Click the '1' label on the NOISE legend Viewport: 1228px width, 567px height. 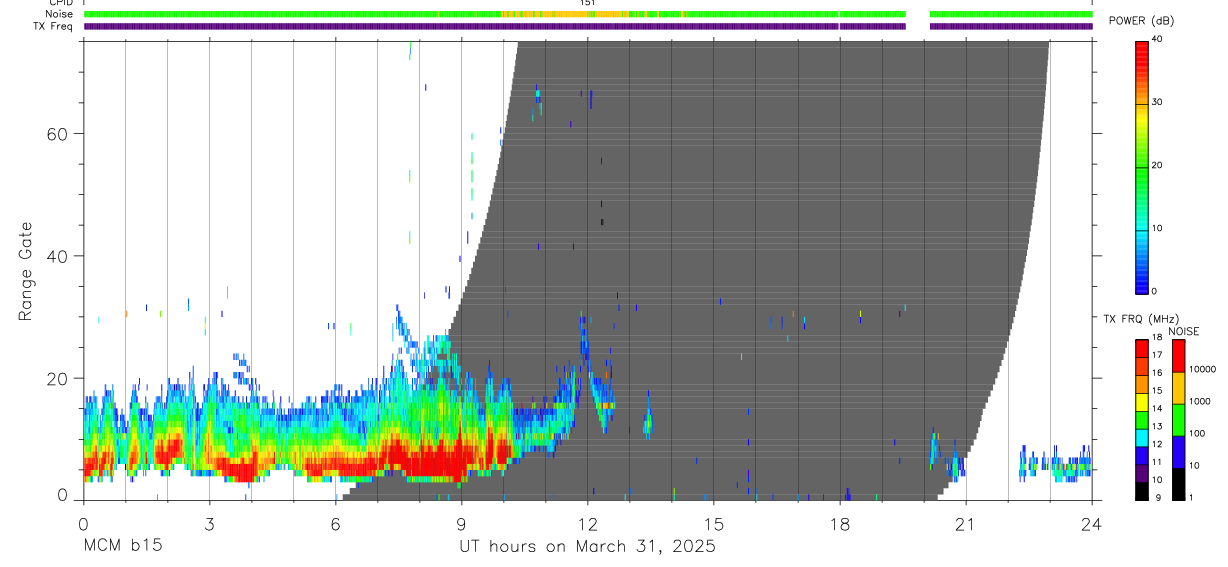pos(1190,497)
